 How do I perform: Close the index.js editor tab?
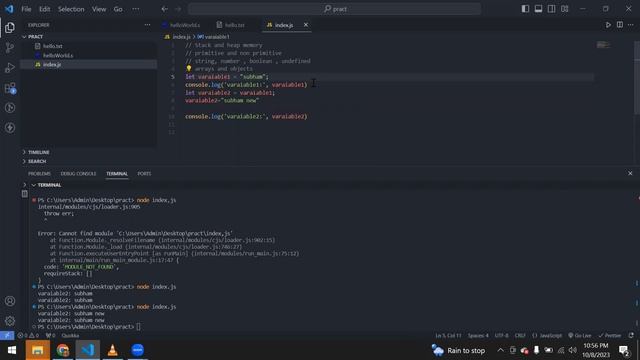pos(306,25)
